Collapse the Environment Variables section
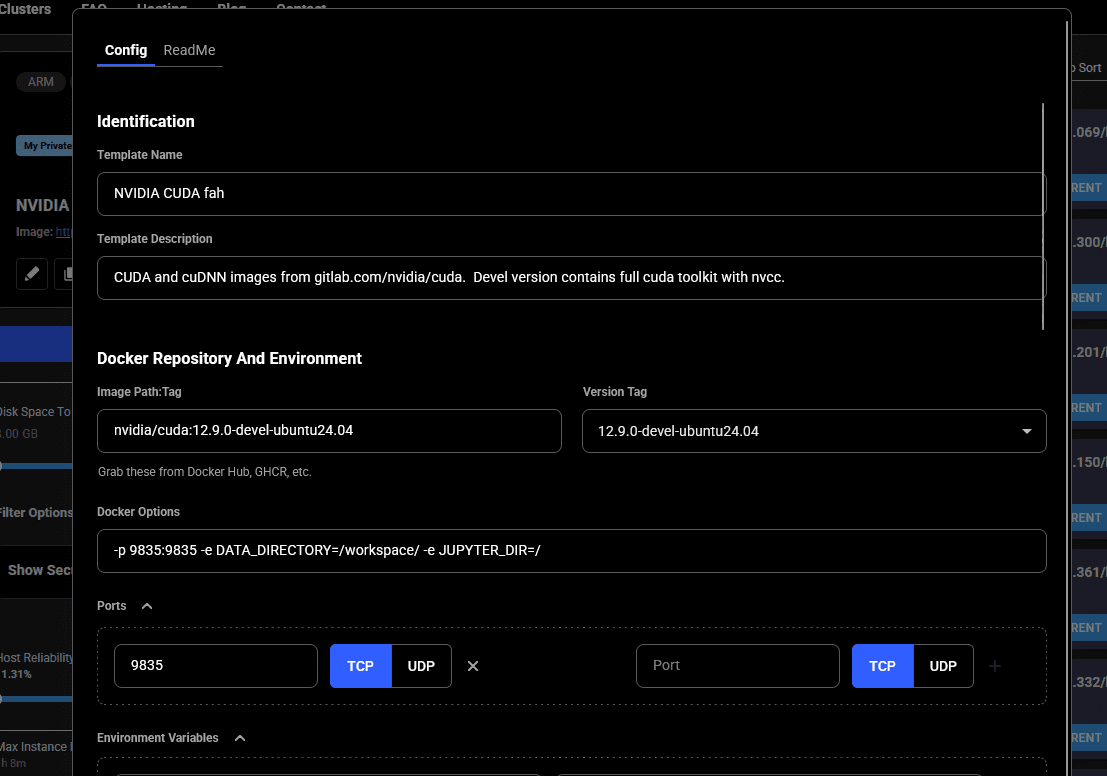The image size is (1107, 776). (240, 738)
